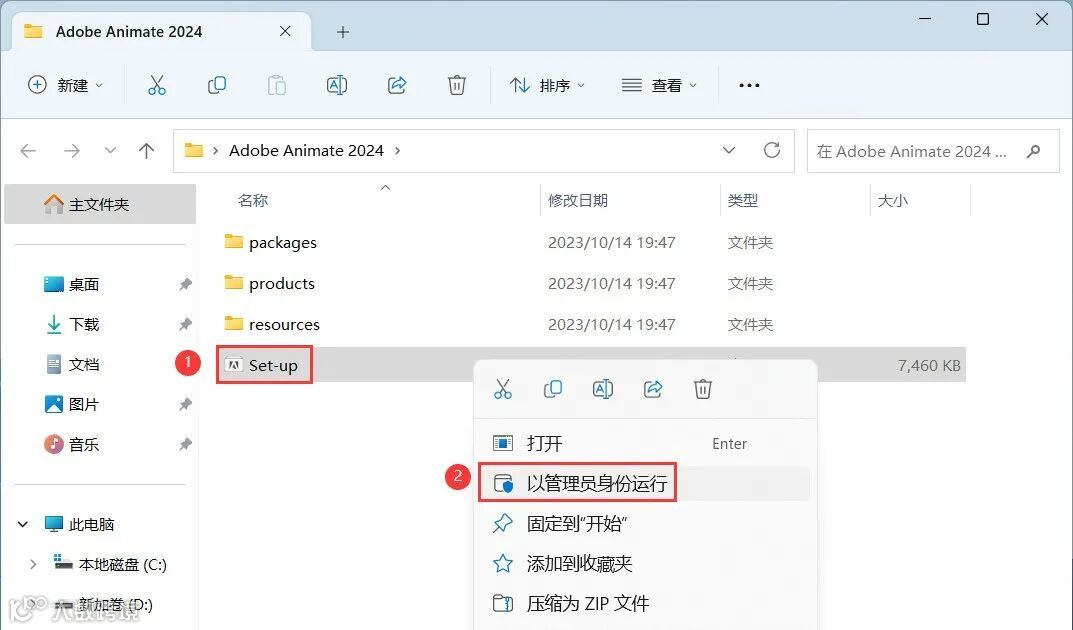Click the Cut icon in the top toolbar
This screenshot has width=1073, height=630.
(157, 86)
